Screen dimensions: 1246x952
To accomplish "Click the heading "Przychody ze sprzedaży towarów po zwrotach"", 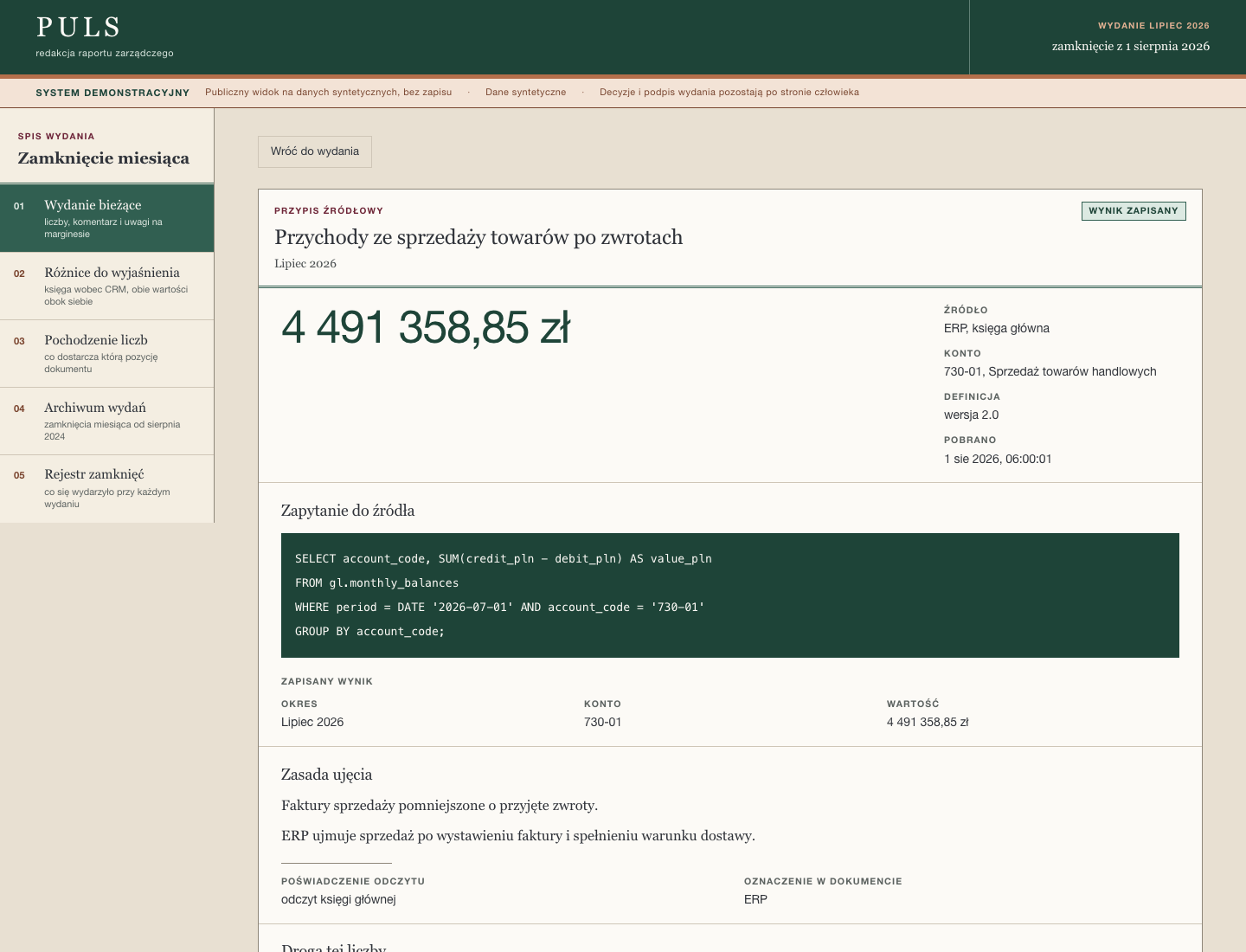I will (x=478, y=237).
